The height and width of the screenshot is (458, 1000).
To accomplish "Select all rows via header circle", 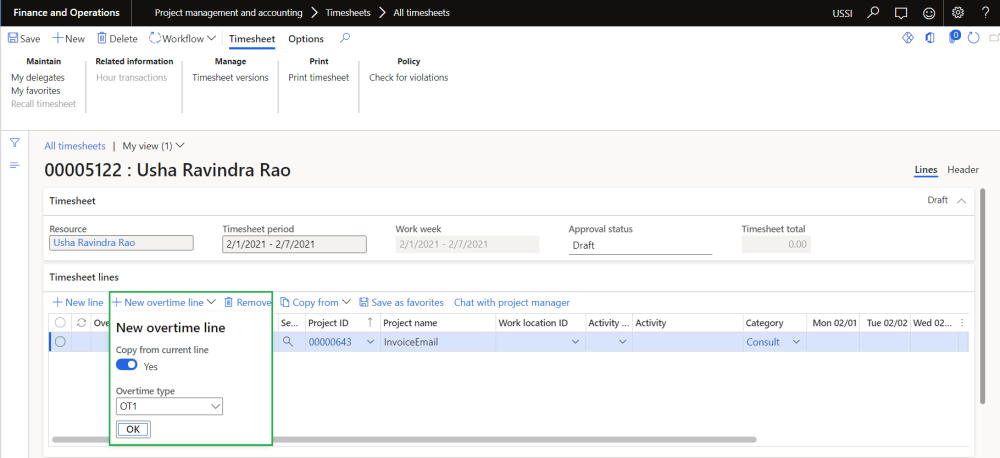I will pos(60,323).
